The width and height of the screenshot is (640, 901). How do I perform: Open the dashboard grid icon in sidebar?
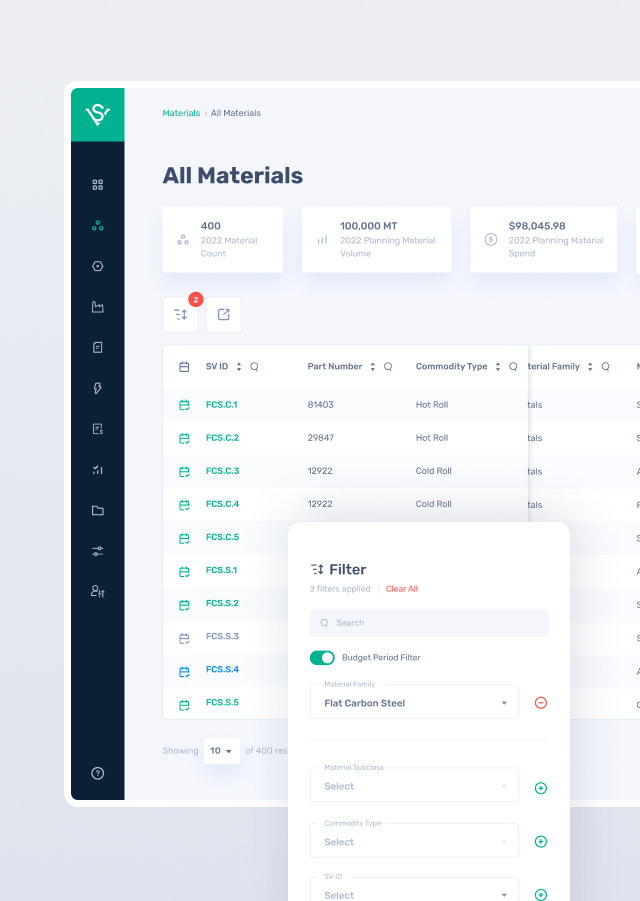click(x=98, y=185)
